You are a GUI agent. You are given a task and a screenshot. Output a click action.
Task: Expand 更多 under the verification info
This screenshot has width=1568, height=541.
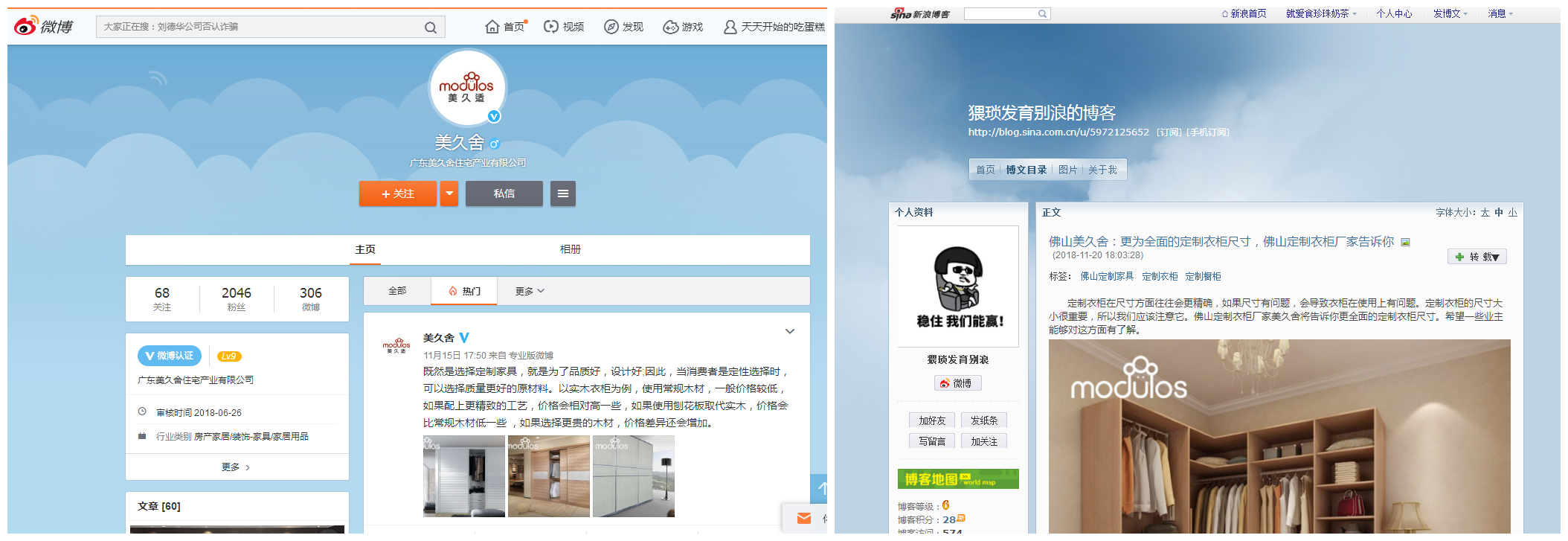coord(237,467)
